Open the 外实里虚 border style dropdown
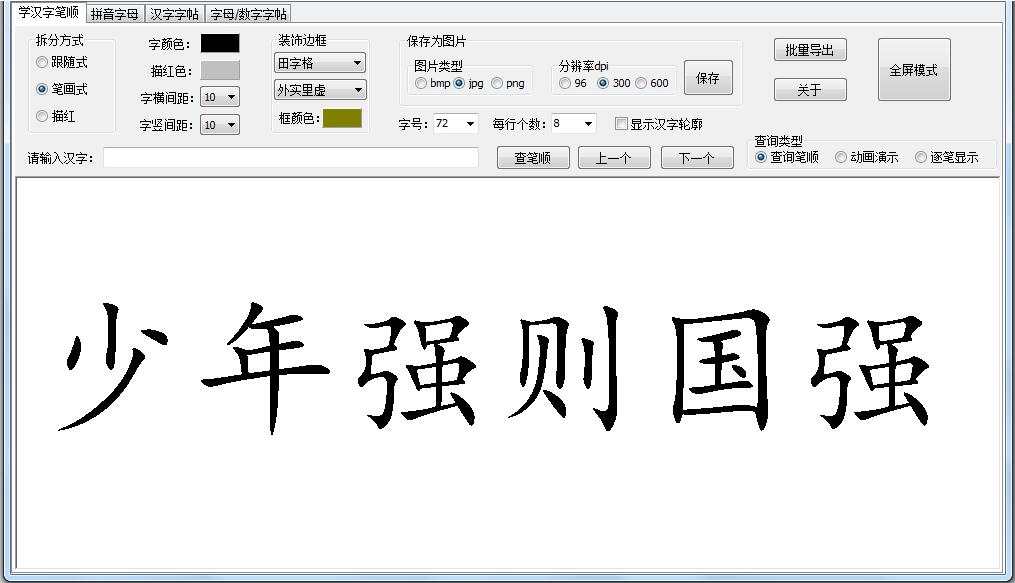The image size is (1015, 583). tap(318, 89)
